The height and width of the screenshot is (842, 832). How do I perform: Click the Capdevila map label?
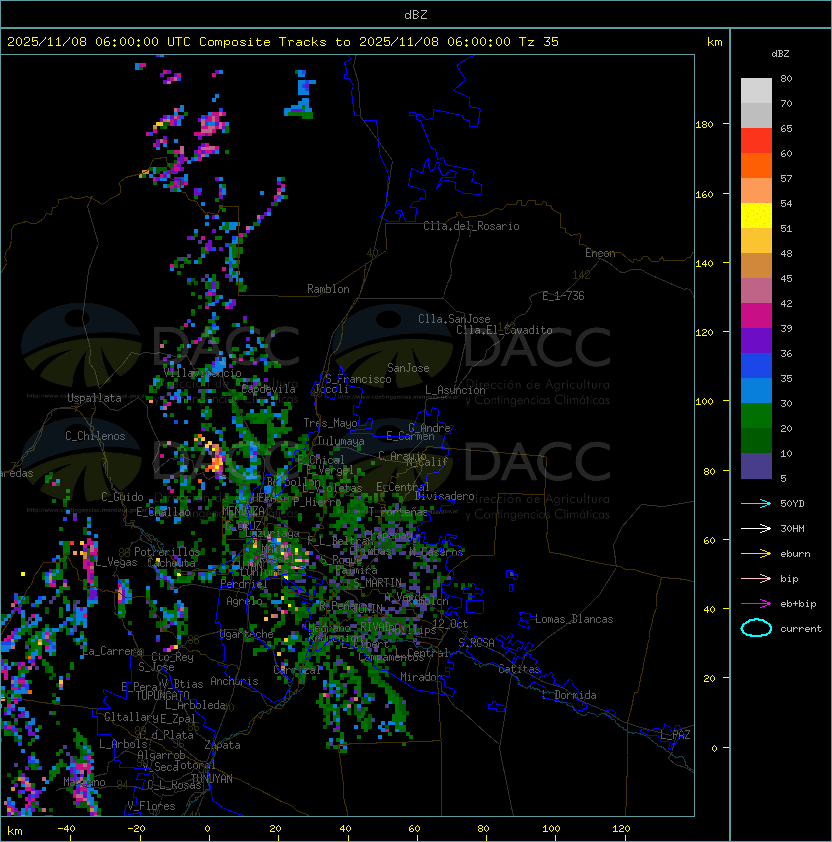tap(269, 389)
